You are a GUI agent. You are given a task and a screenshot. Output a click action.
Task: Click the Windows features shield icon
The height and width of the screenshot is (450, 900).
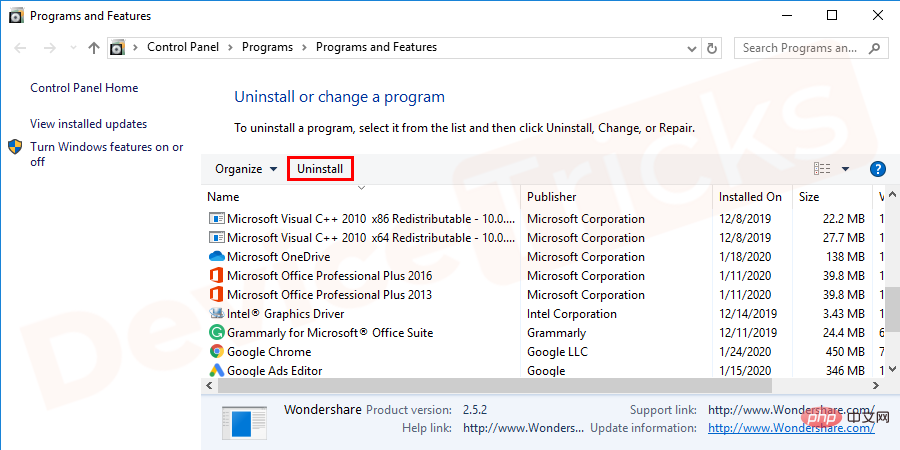click(15, 147)
